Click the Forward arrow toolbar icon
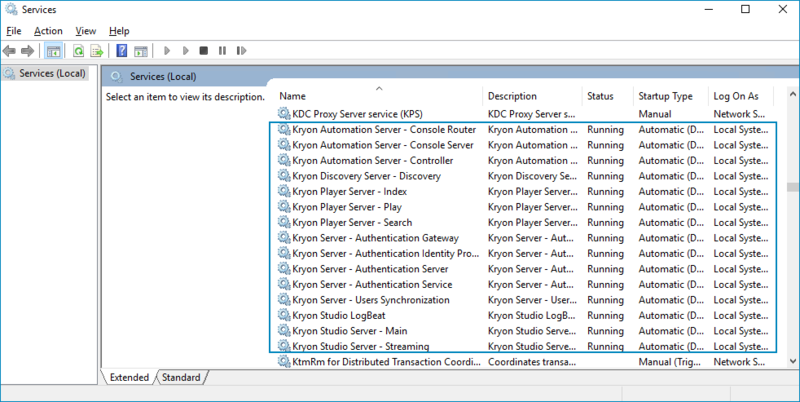800x402 pixels. (28, 51)
